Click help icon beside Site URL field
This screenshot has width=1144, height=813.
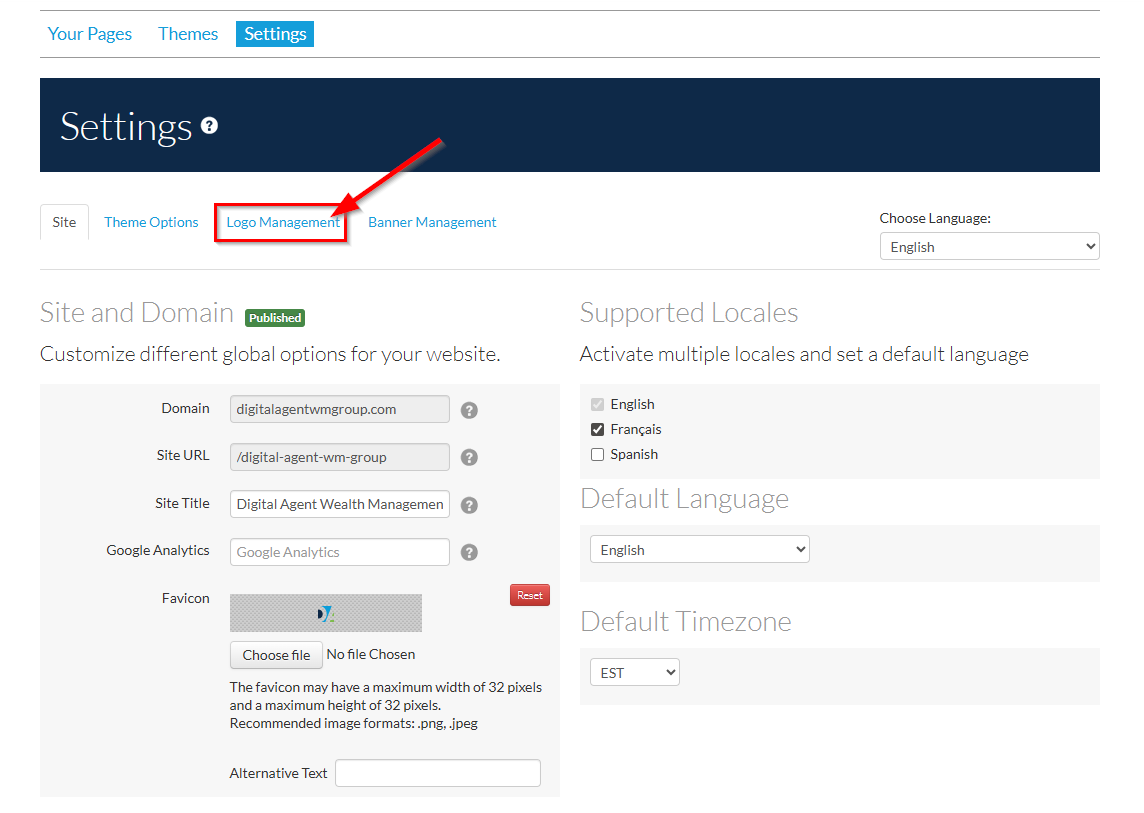pos(469,458)
